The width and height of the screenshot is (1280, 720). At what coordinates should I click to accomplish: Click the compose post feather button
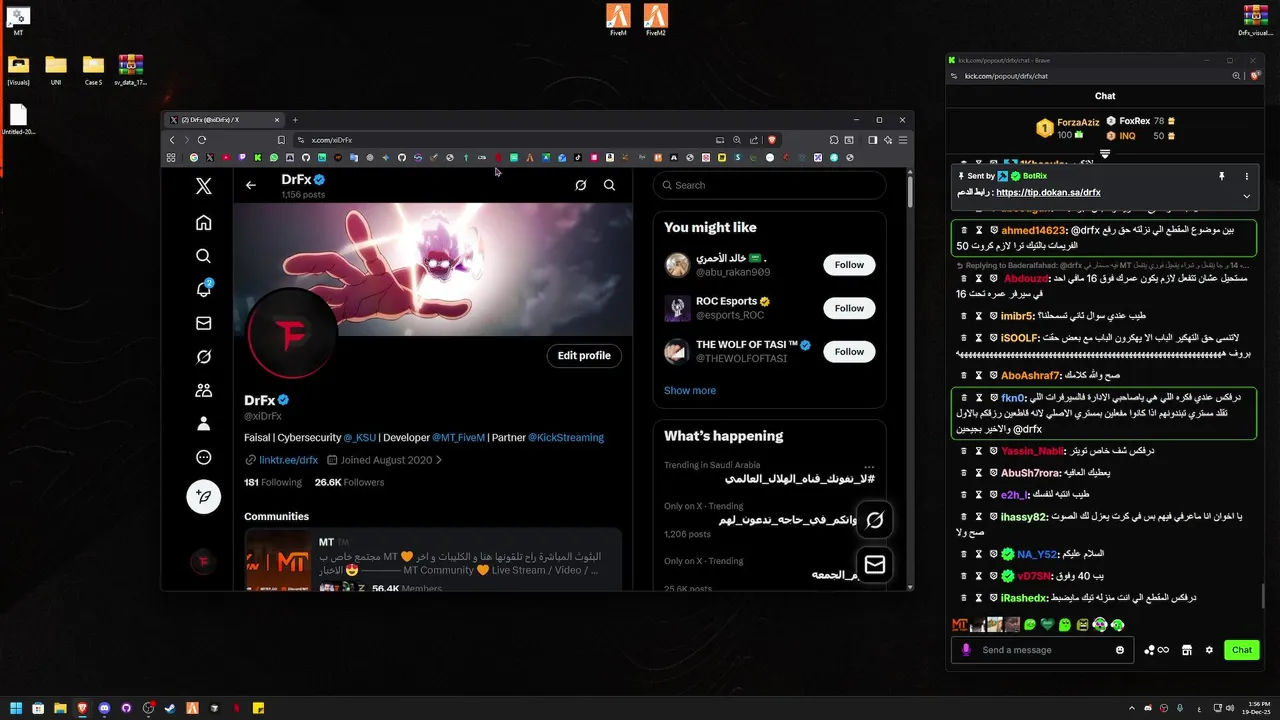pyautogui.click(x=204, y=497)
